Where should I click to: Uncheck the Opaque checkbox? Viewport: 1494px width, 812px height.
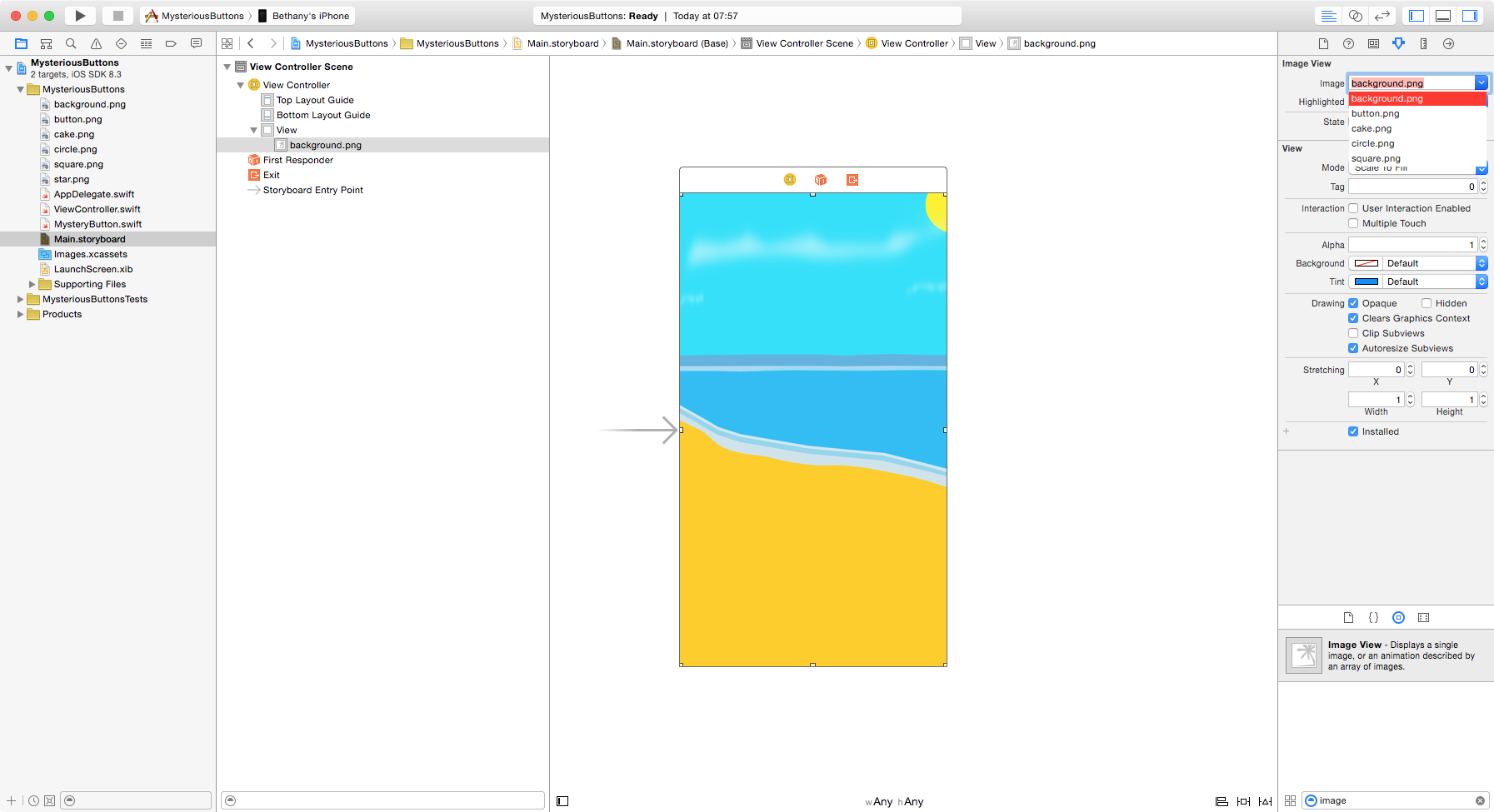pos(1353,303)
